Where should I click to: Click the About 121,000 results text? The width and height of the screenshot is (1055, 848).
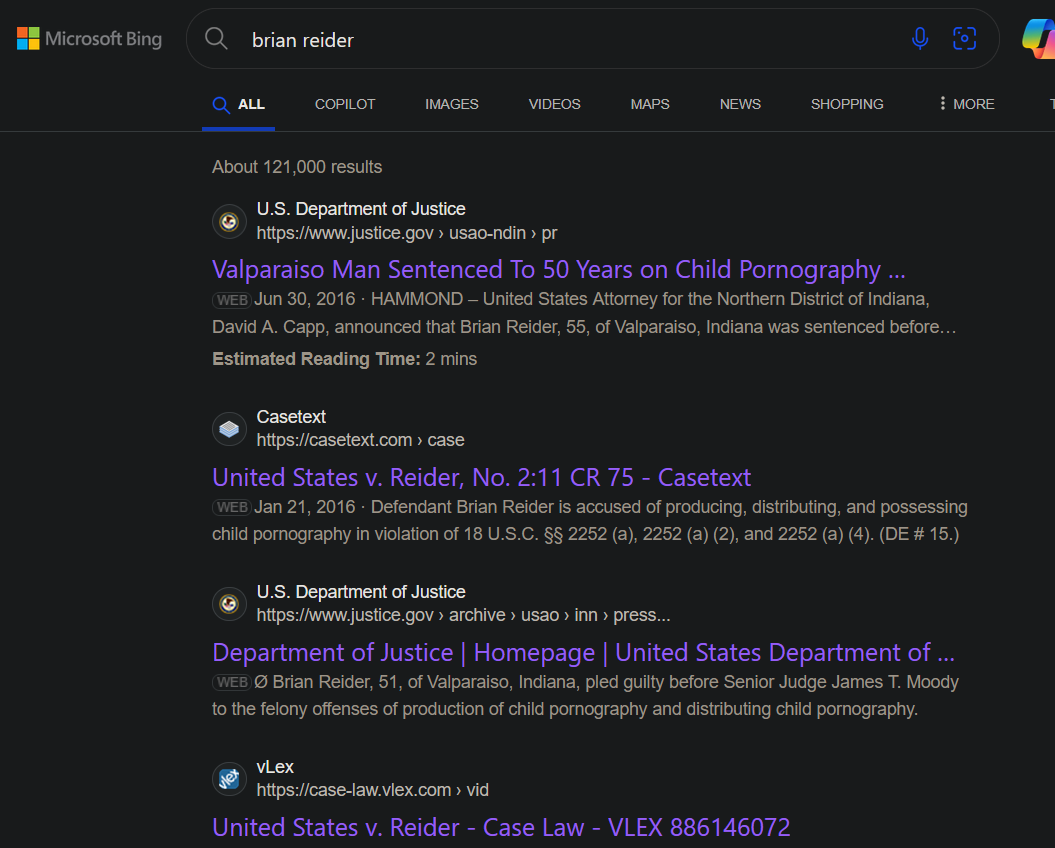(x=297, y=167)
